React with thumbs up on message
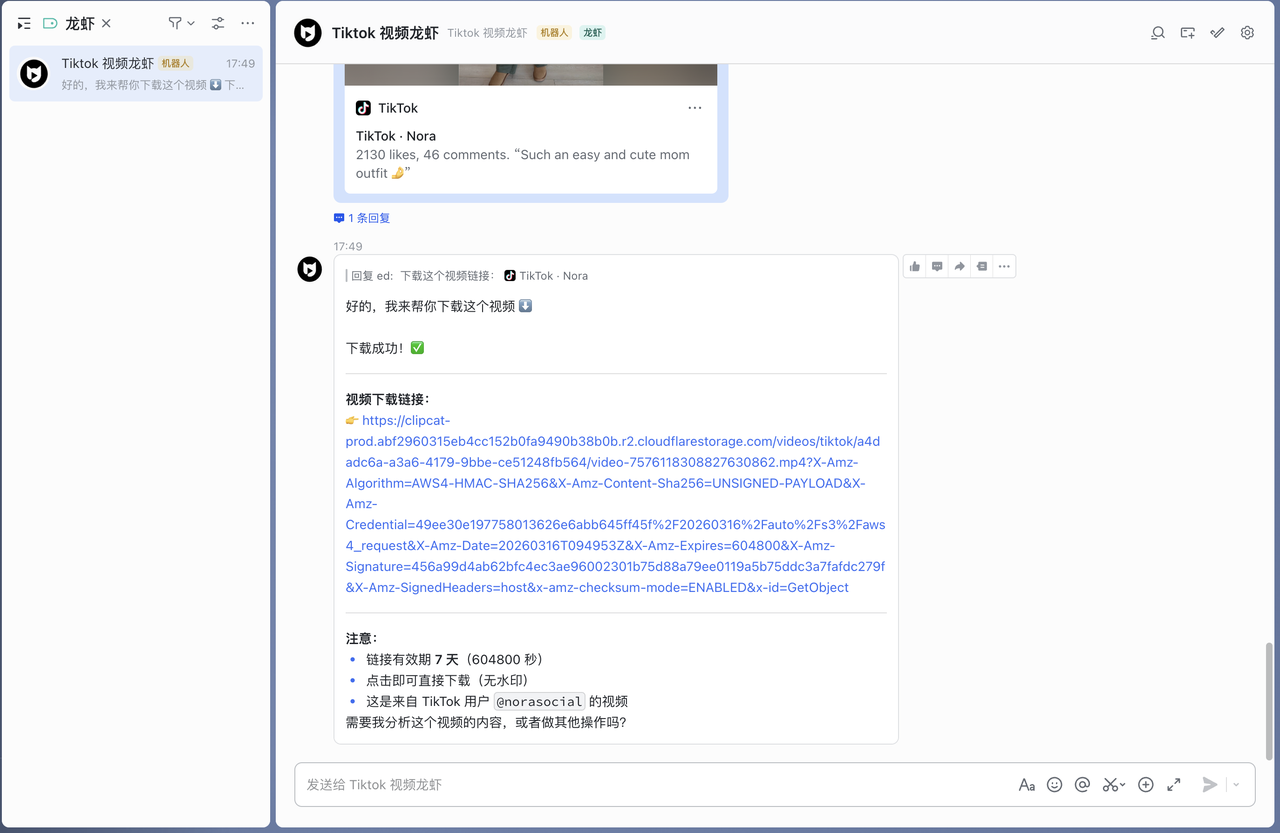The image size is (1280, 833). tap(915, 266)
